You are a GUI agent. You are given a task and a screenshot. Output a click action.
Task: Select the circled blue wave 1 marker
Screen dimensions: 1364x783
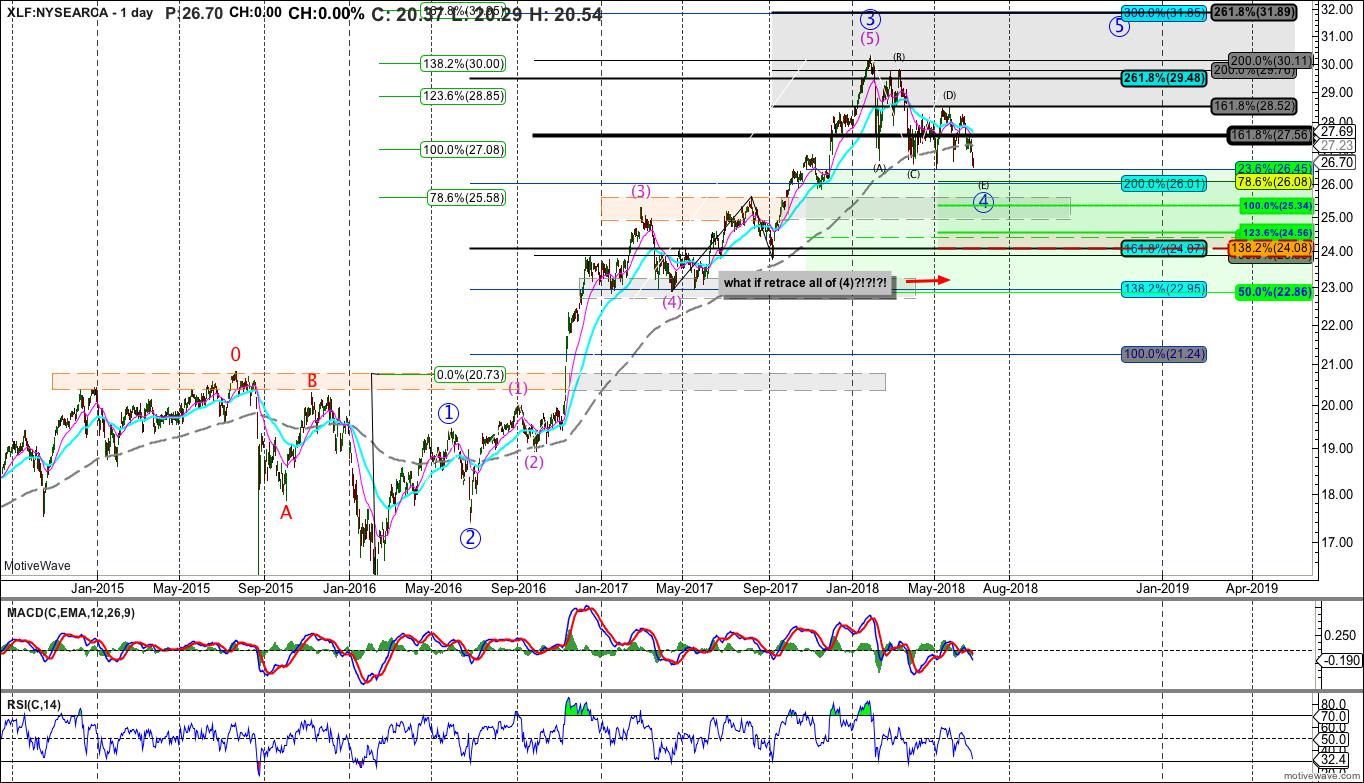[x=449, y=412]
